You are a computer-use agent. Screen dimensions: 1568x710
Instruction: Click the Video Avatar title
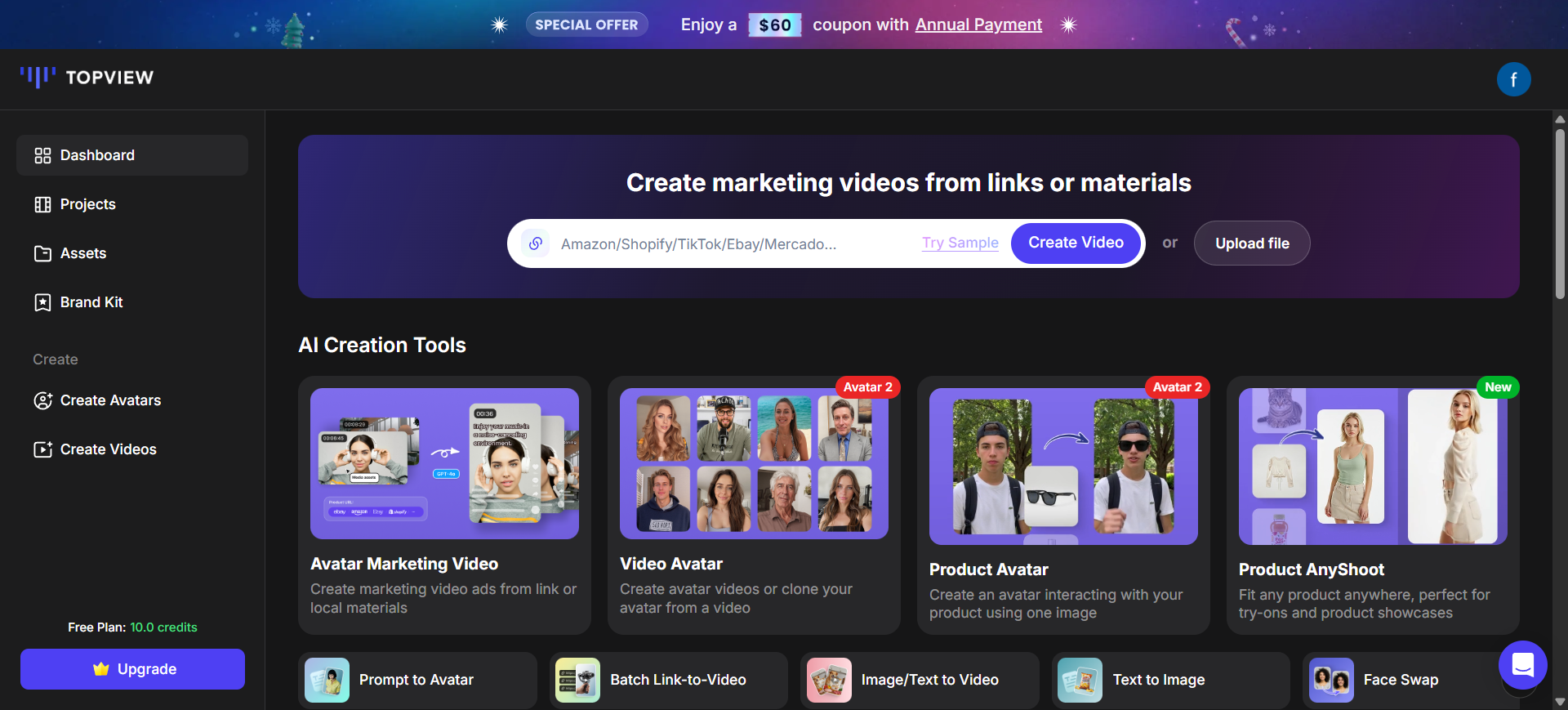[671, 564]
